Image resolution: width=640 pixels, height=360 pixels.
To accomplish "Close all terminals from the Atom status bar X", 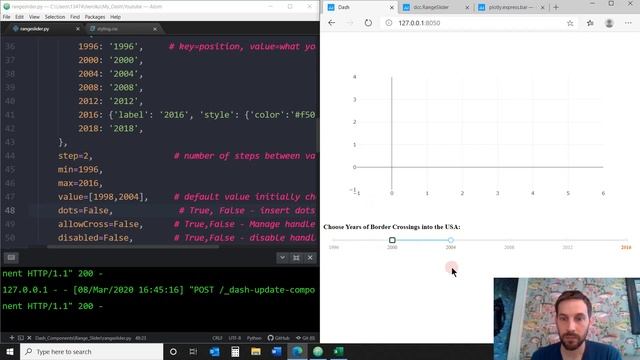I will click(29, 338).
